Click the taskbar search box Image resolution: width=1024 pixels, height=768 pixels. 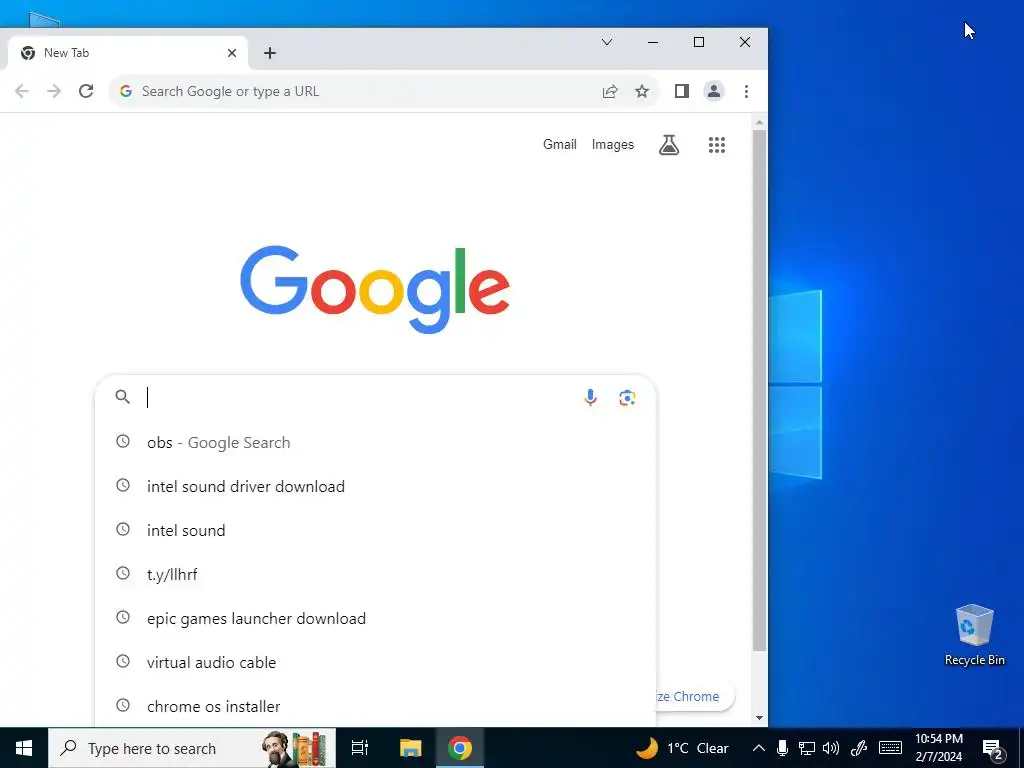pyautogui.click(x=192, y=748)
